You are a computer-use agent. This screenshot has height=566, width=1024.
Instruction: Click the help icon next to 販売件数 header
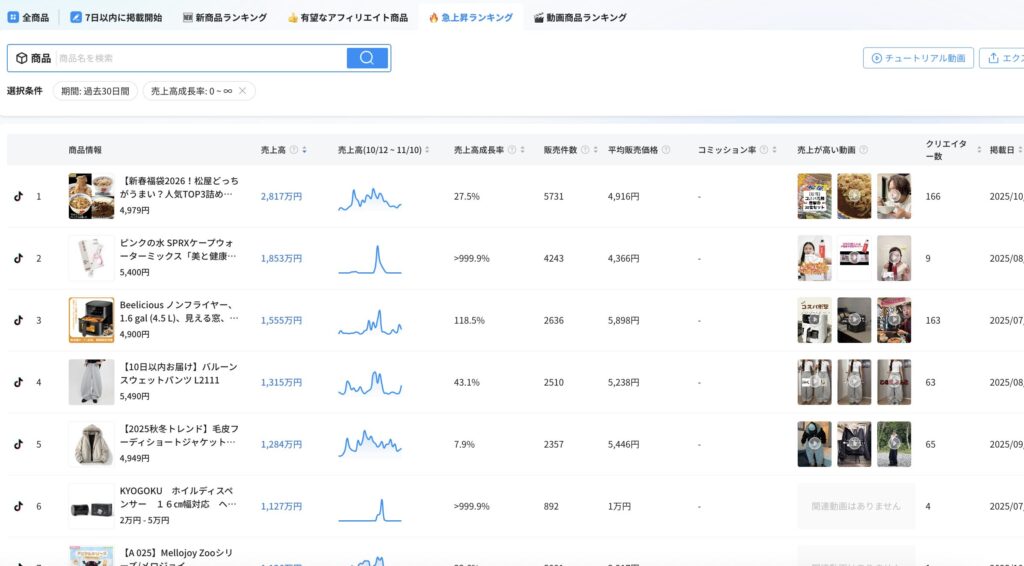point(584,150)
